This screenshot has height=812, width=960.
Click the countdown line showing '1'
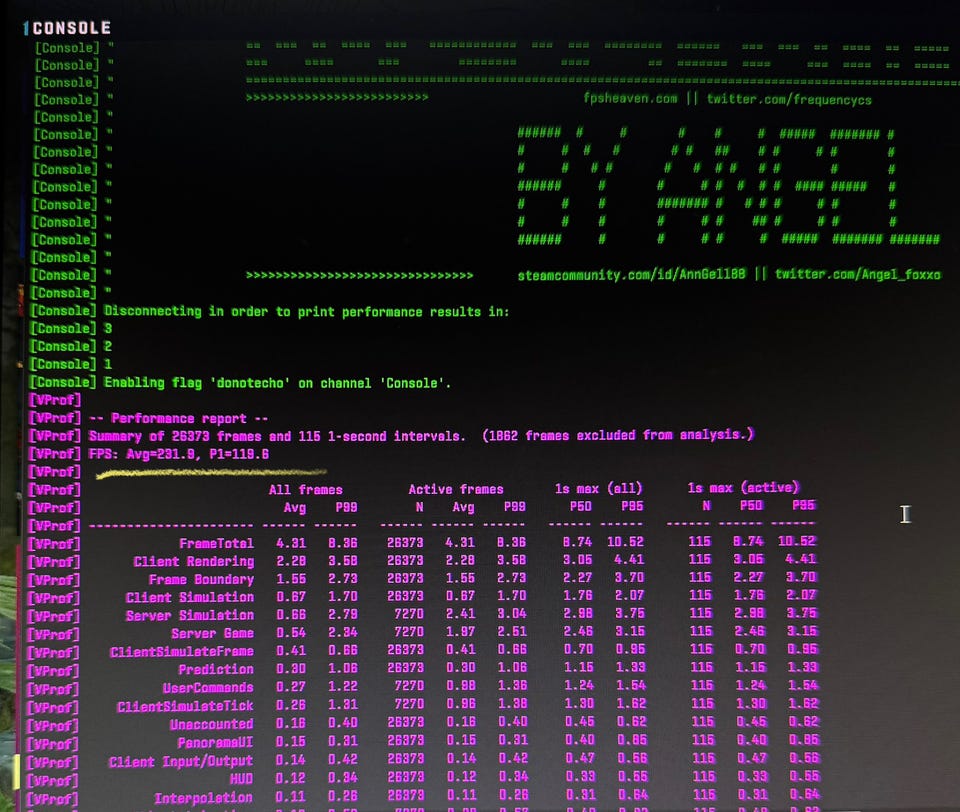tap(108, 364)
